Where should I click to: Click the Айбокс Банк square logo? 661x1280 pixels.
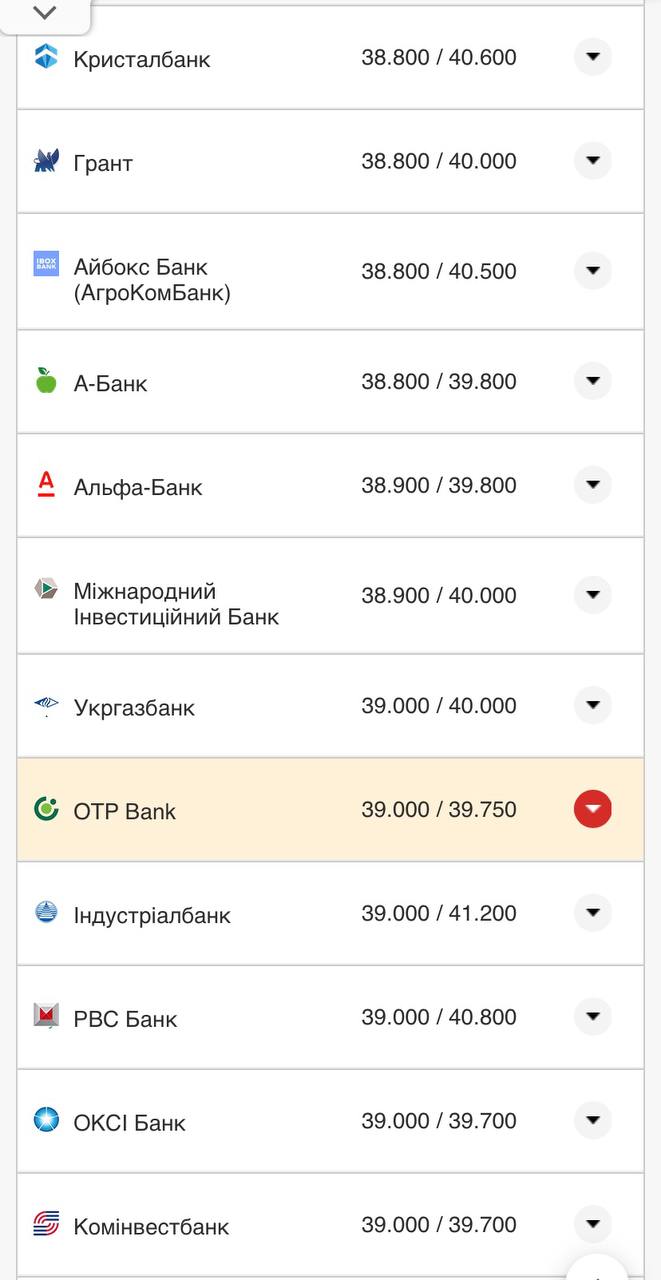(44, 263)
